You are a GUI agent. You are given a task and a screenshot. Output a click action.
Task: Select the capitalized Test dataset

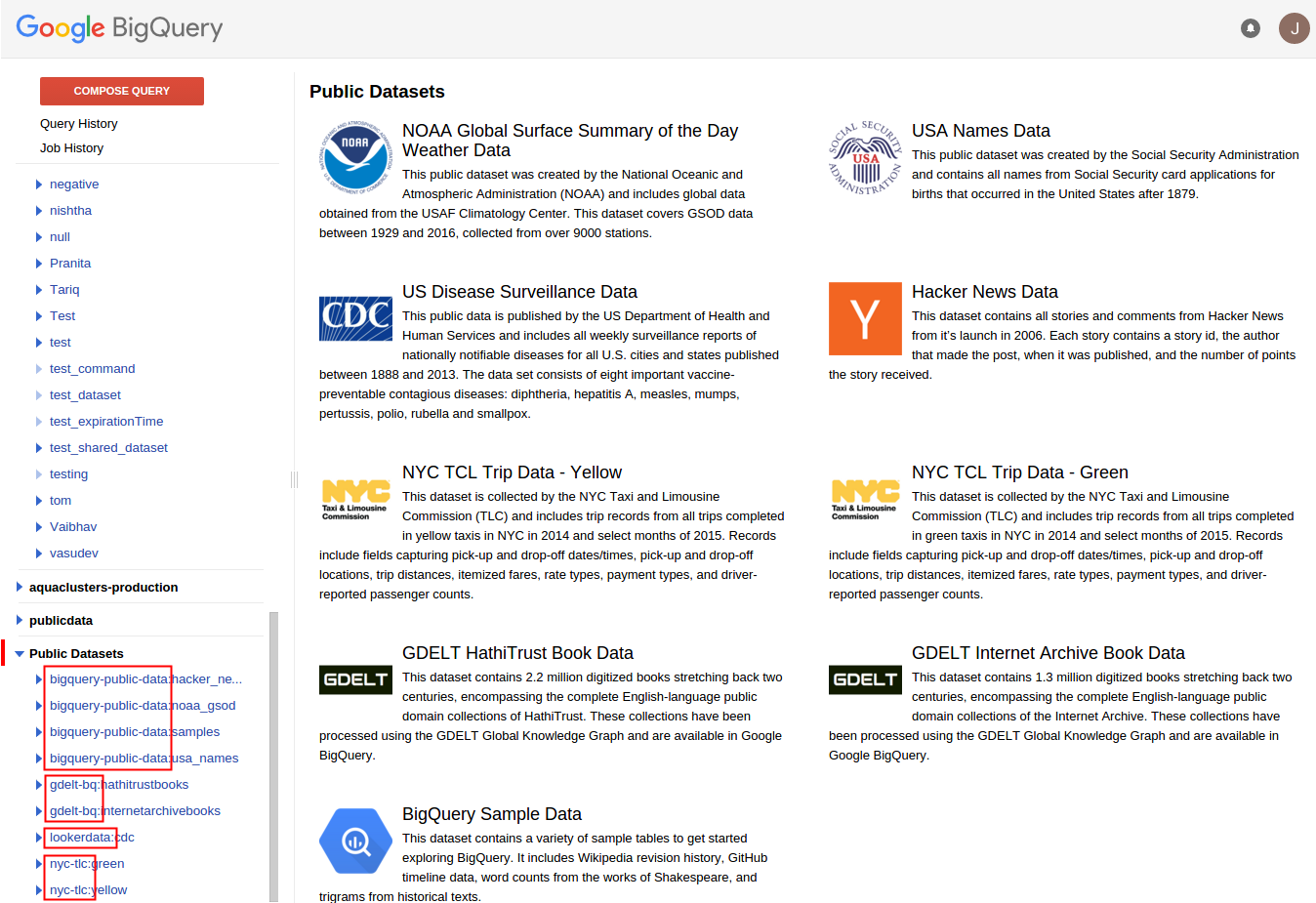pyautogui.click(x=62, y=316)
